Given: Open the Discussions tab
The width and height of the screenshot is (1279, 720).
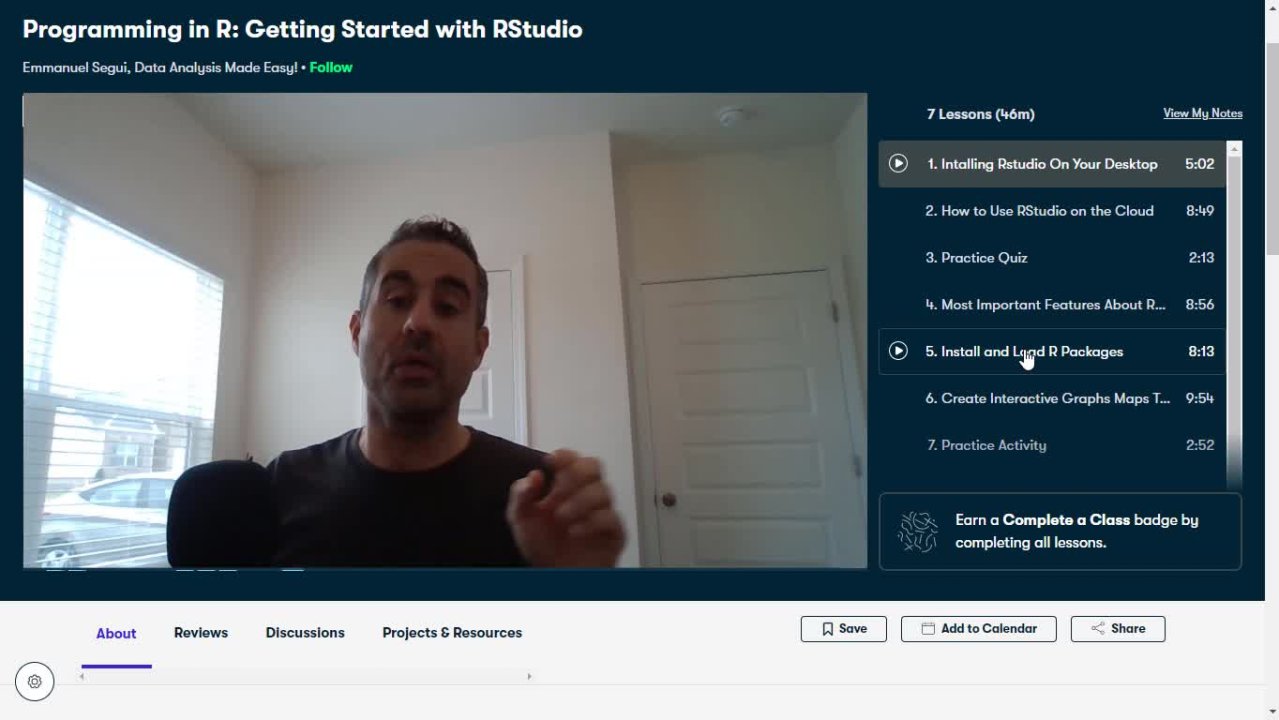Looking at the screenshot, I should 305,633.
